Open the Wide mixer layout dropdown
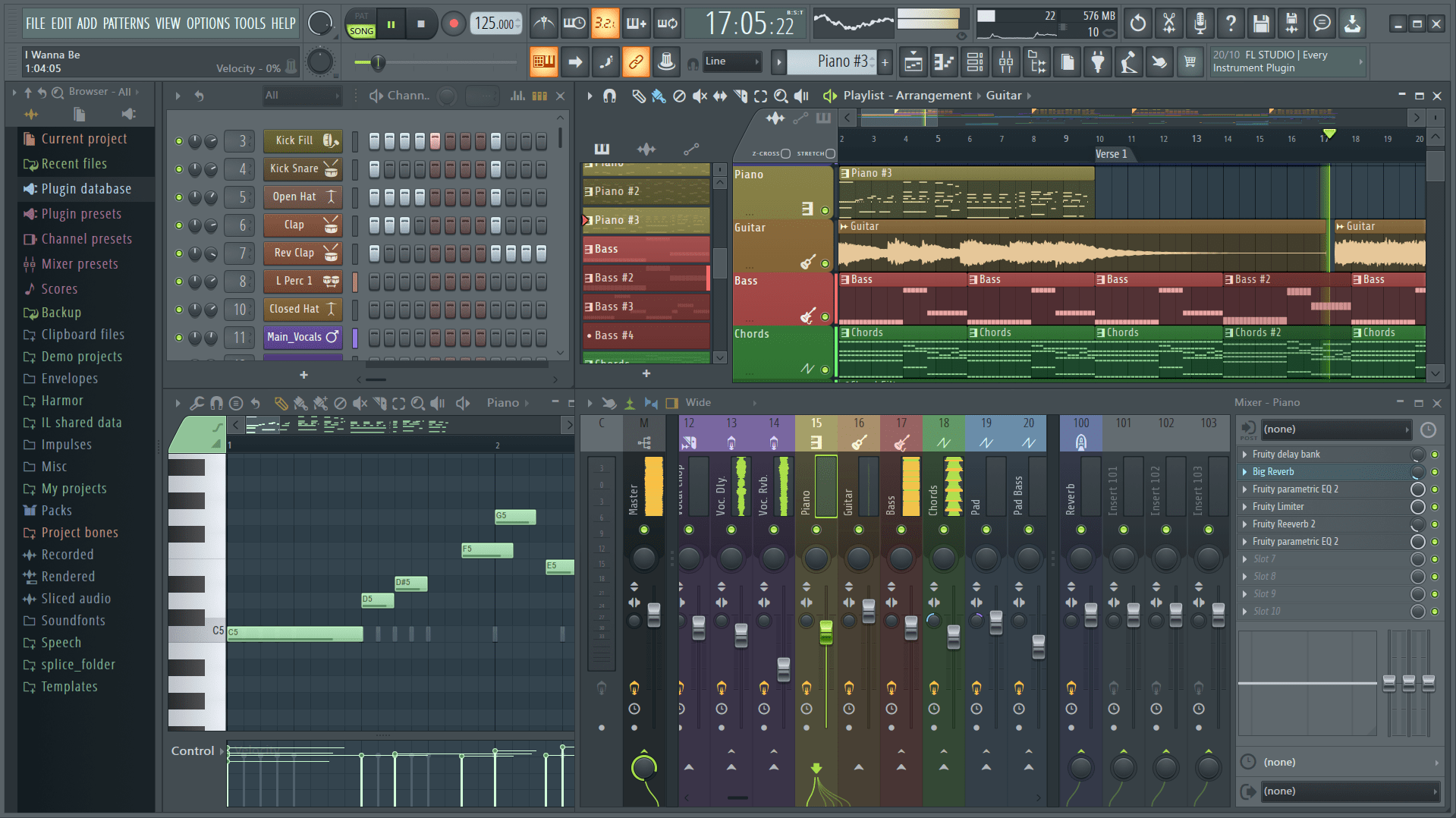Screen dimensions: 1456x818 click(698, 403)
